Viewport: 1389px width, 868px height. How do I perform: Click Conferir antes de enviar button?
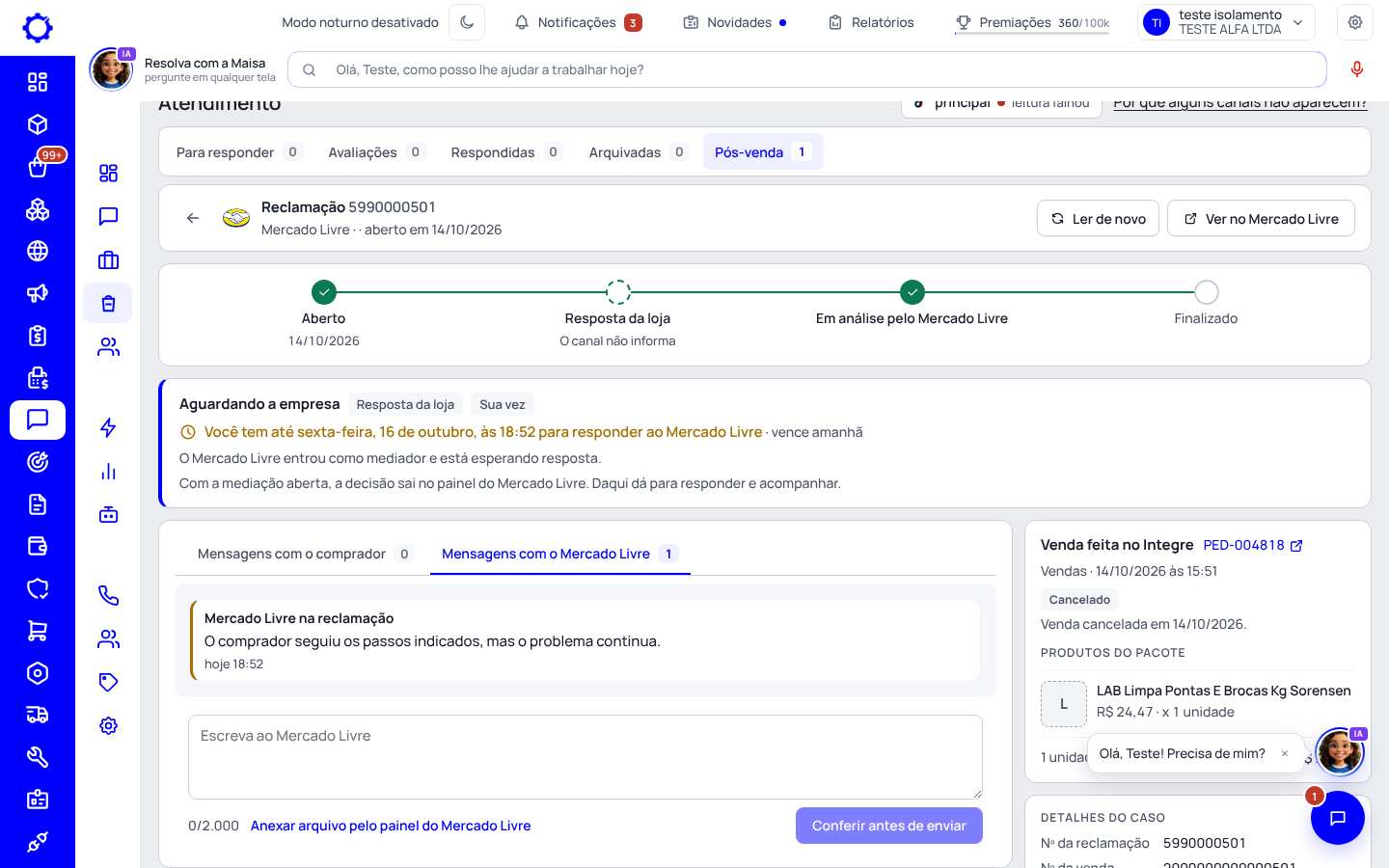coord(889,826)
